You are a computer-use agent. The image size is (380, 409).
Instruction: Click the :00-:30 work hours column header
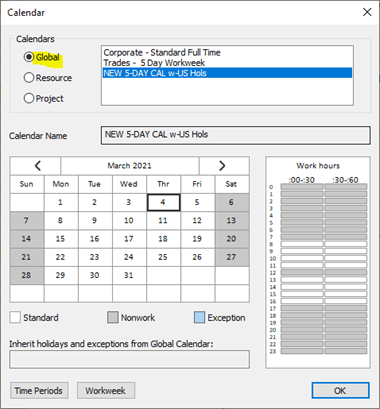click(302, 180)
